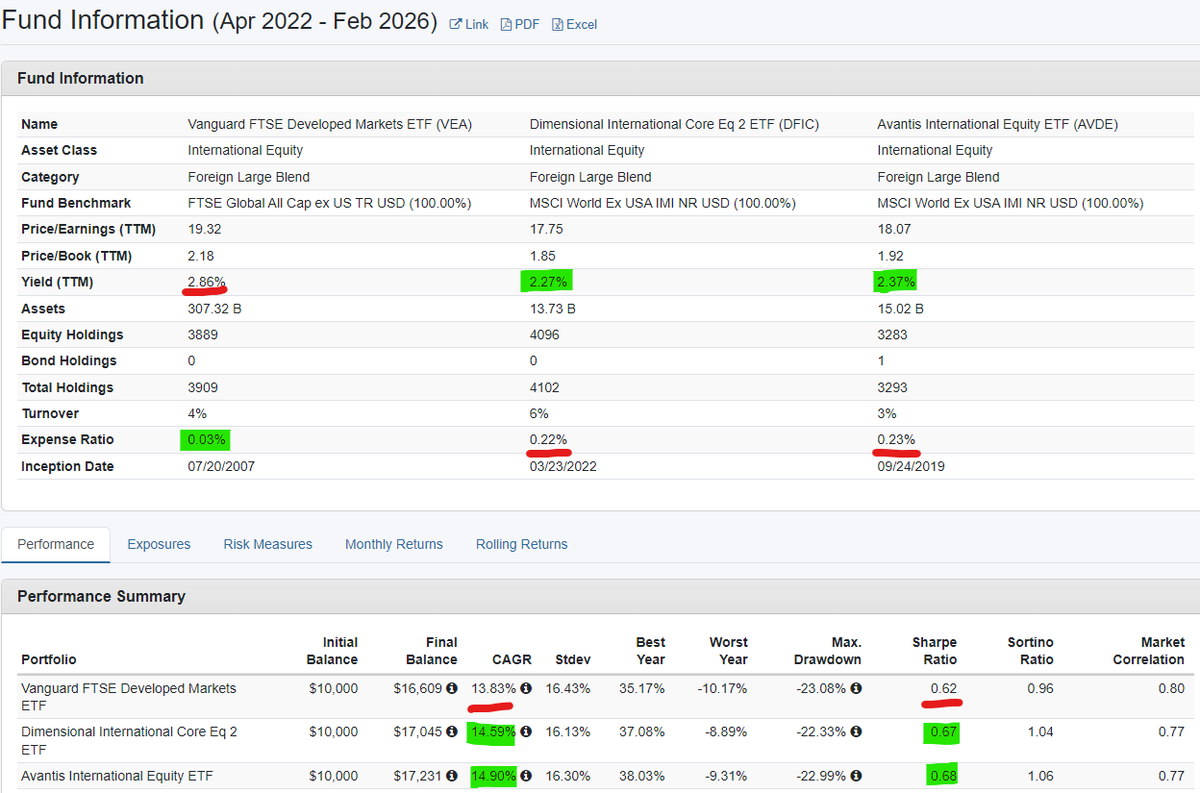Click Vanguard FTSE Developed Markets ETF portfolio row
1200x793 pixels.
(x=600, y=697)
